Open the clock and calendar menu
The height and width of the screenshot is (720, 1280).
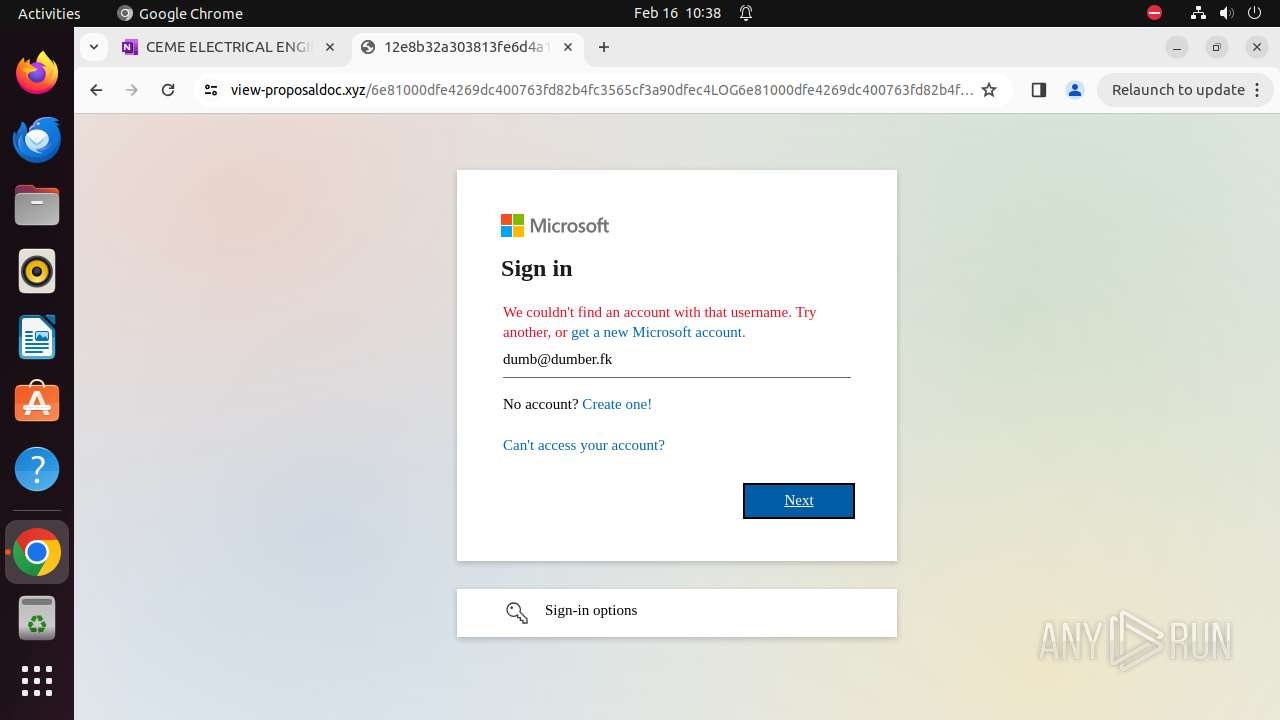pyautogui.click(x=677, y=13)
